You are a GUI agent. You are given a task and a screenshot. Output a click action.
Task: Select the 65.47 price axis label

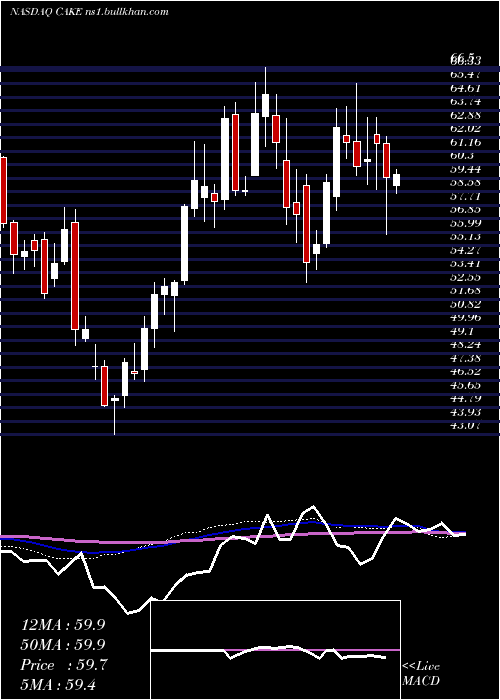(466, 75)
